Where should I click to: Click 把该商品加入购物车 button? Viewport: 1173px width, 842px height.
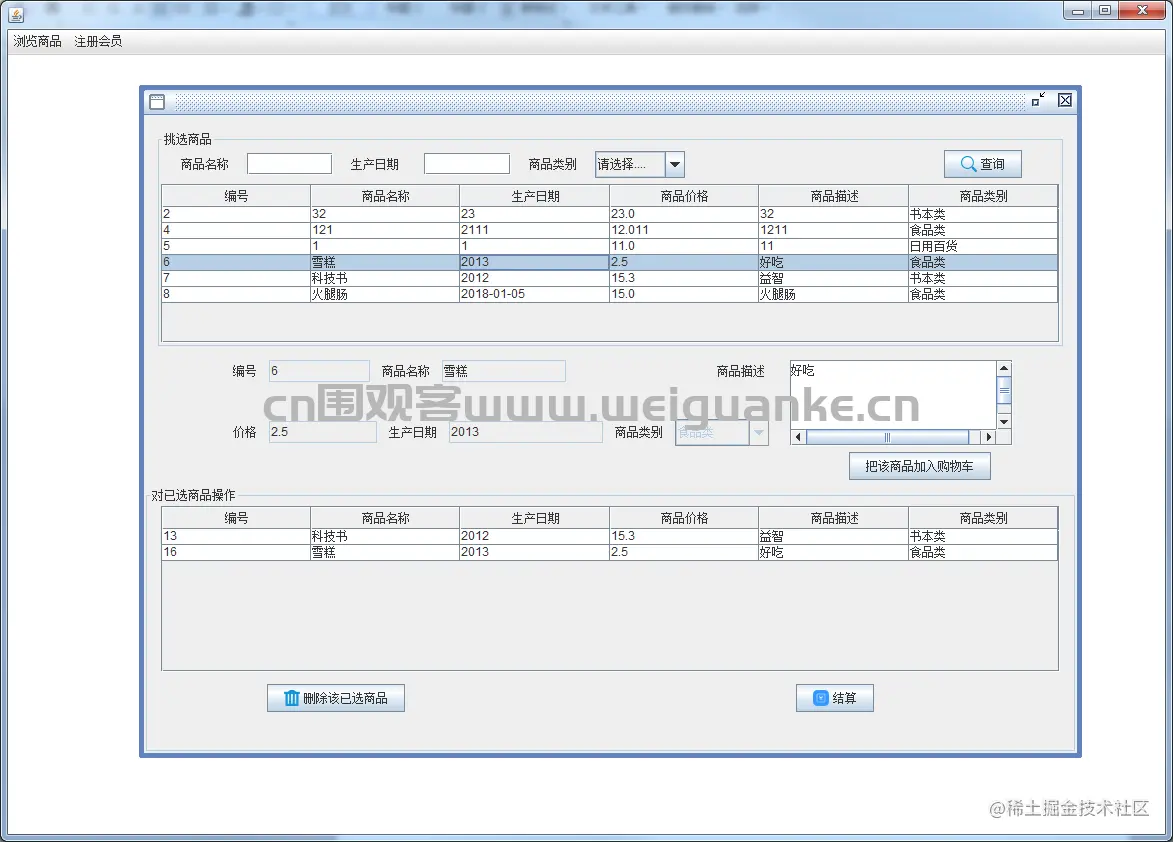(x=919, y=466)
